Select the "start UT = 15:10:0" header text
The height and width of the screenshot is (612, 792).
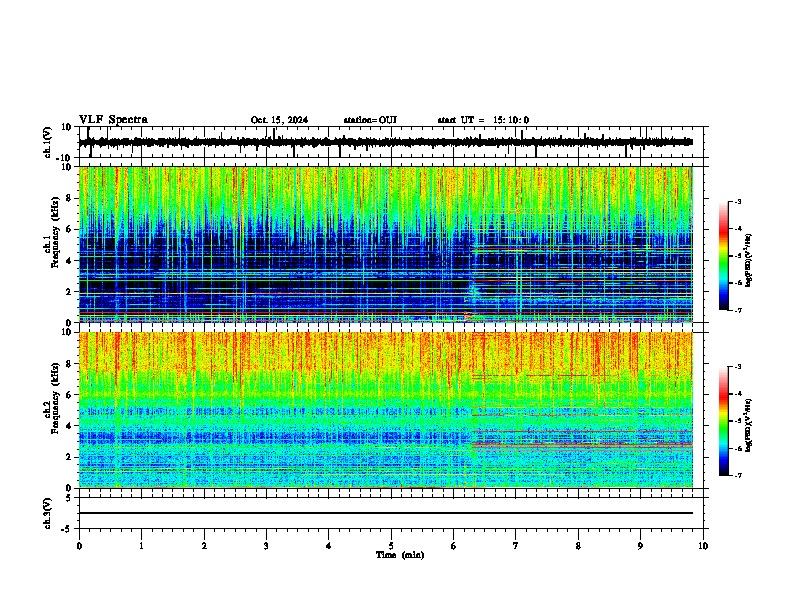coord(483,120)
